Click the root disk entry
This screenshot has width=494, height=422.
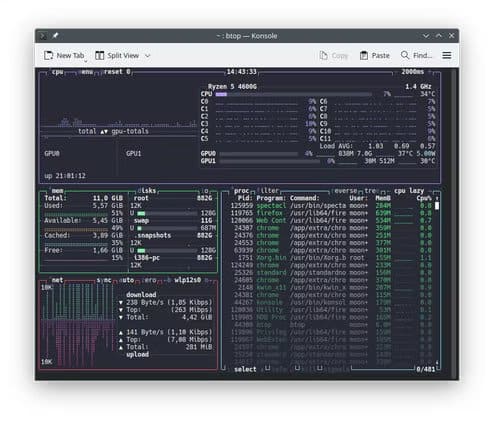(x=172, y=198)
